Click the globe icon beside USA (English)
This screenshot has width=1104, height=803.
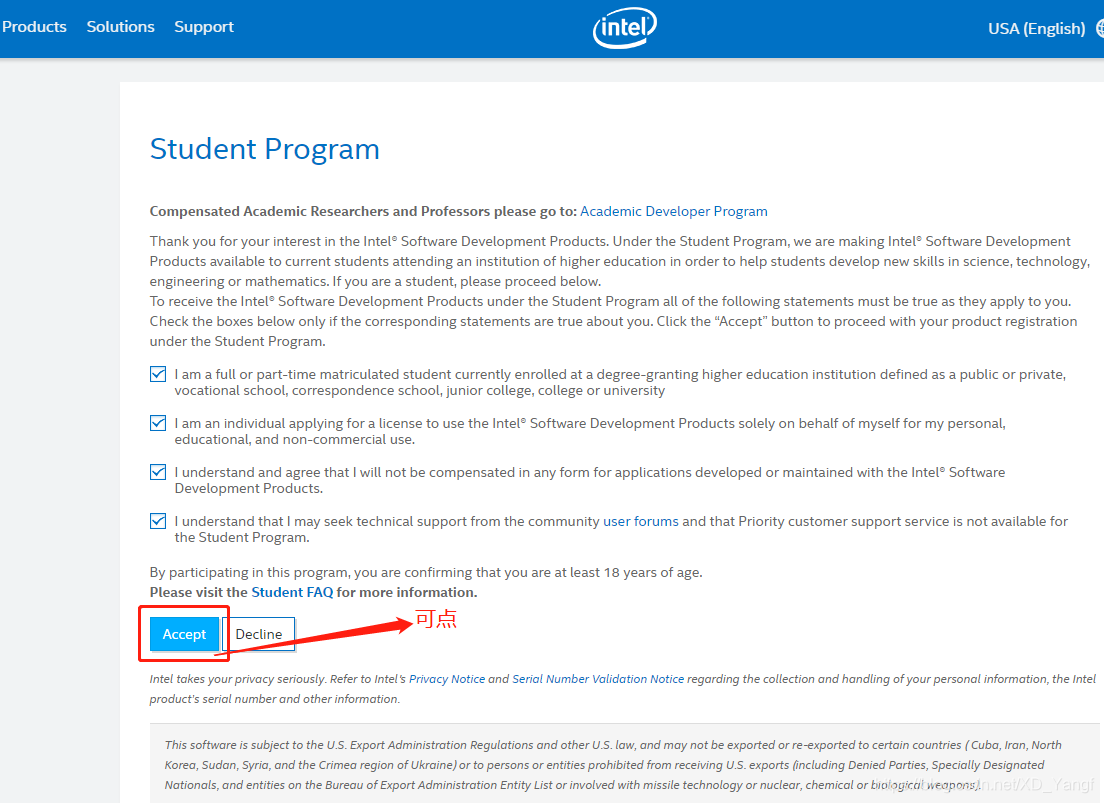click(1100, 29)
